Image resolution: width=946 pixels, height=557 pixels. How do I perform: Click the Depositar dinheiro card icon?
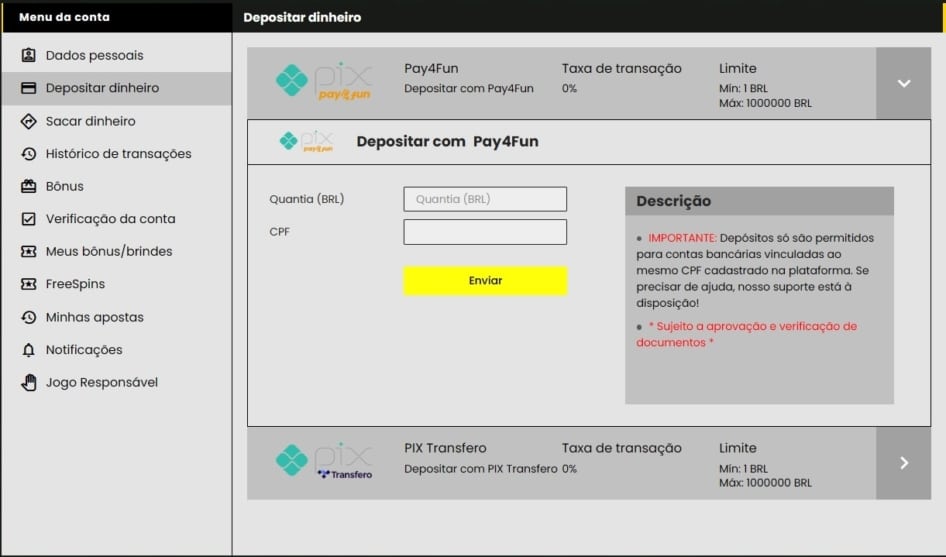coord(28,88)
